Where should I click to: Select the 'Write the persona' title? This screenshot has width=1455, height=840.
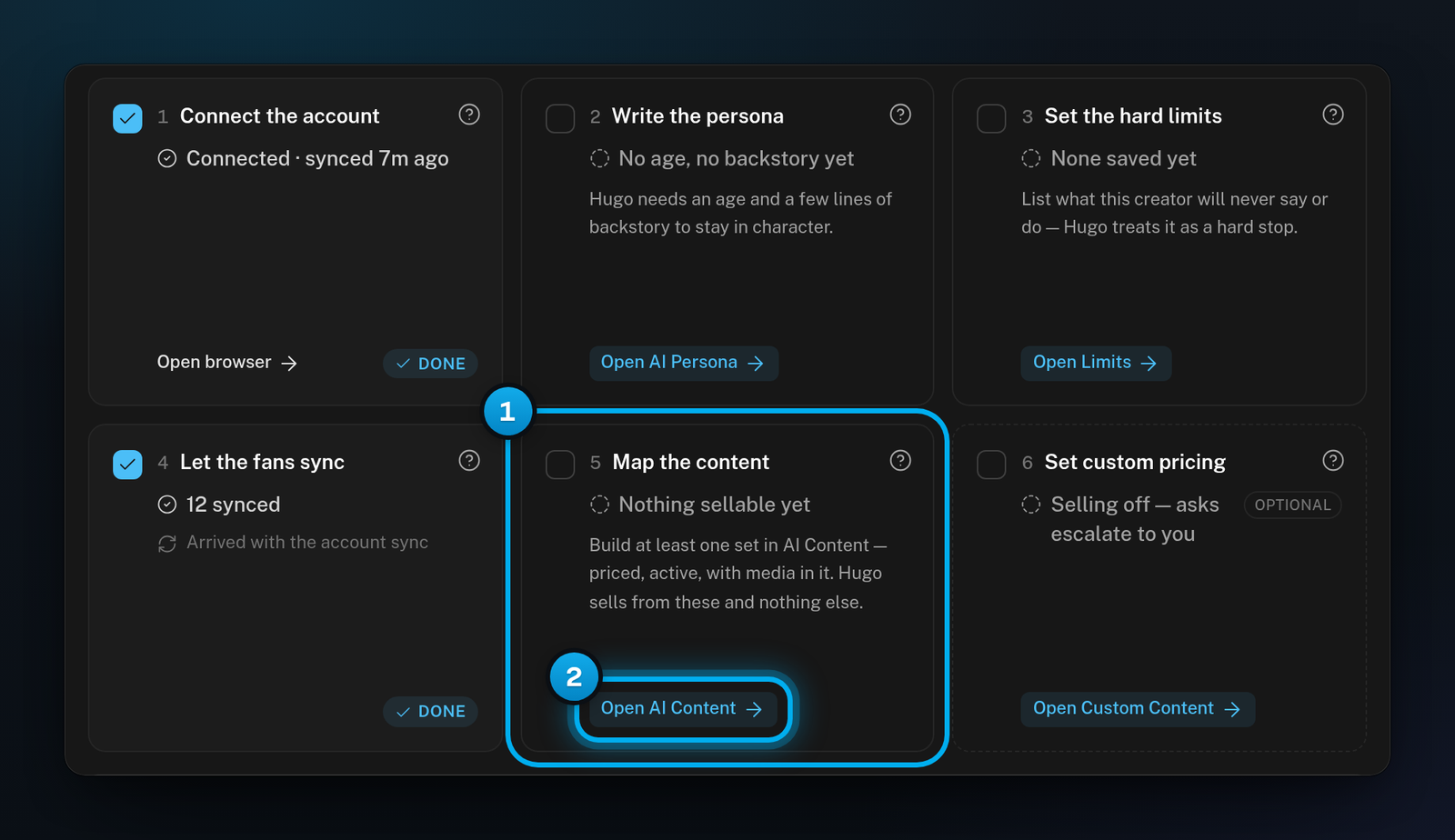pos(697,116)
